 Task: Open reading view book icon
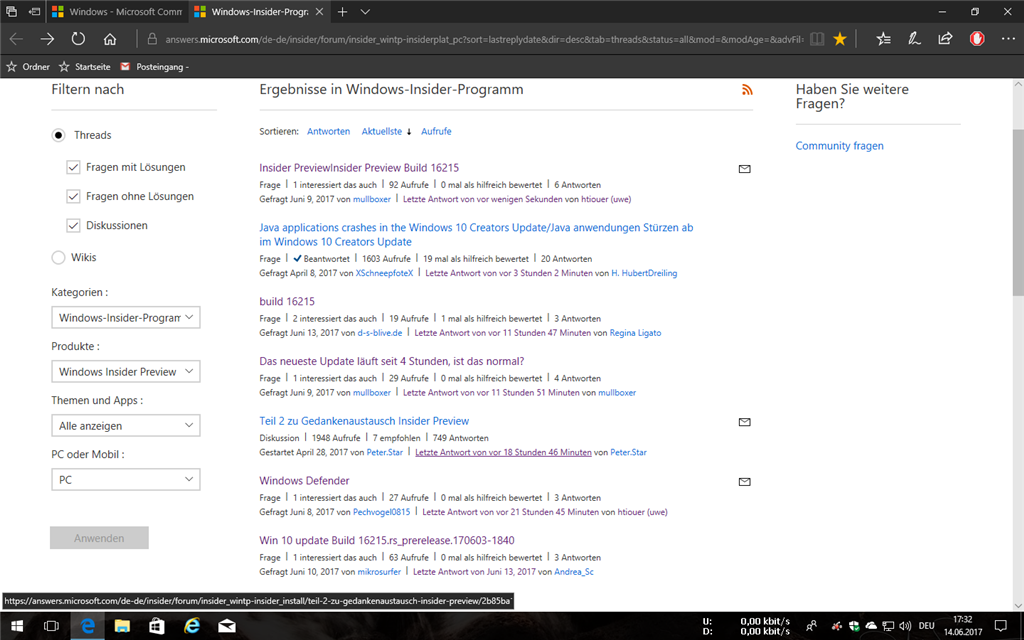pyautogui.click(x=817, y=39)
